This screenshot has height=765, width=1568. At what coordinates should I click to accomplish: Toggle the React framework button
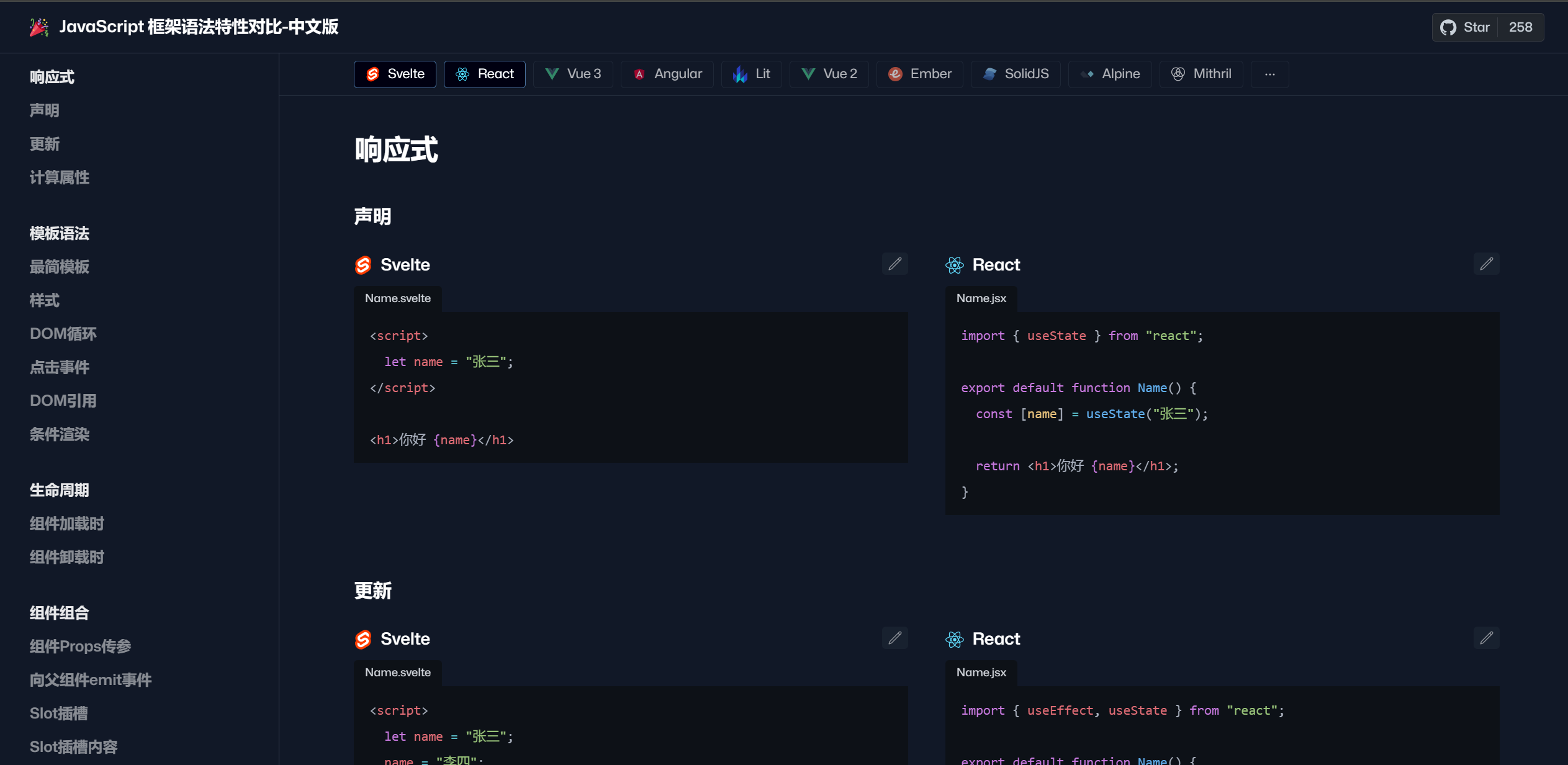[x=484, y=74]
